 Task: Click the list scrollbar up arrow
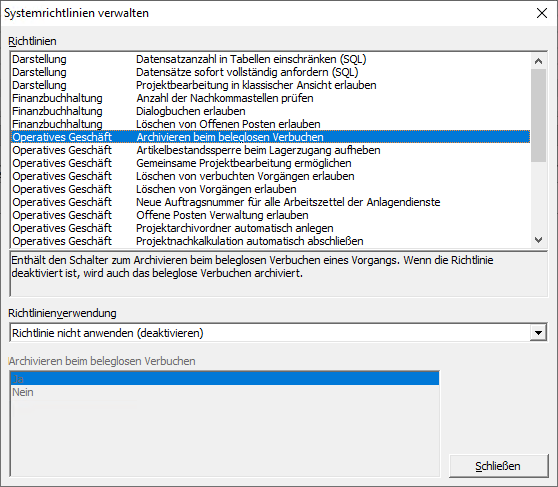pyautogui.click(x=538, y=61)
